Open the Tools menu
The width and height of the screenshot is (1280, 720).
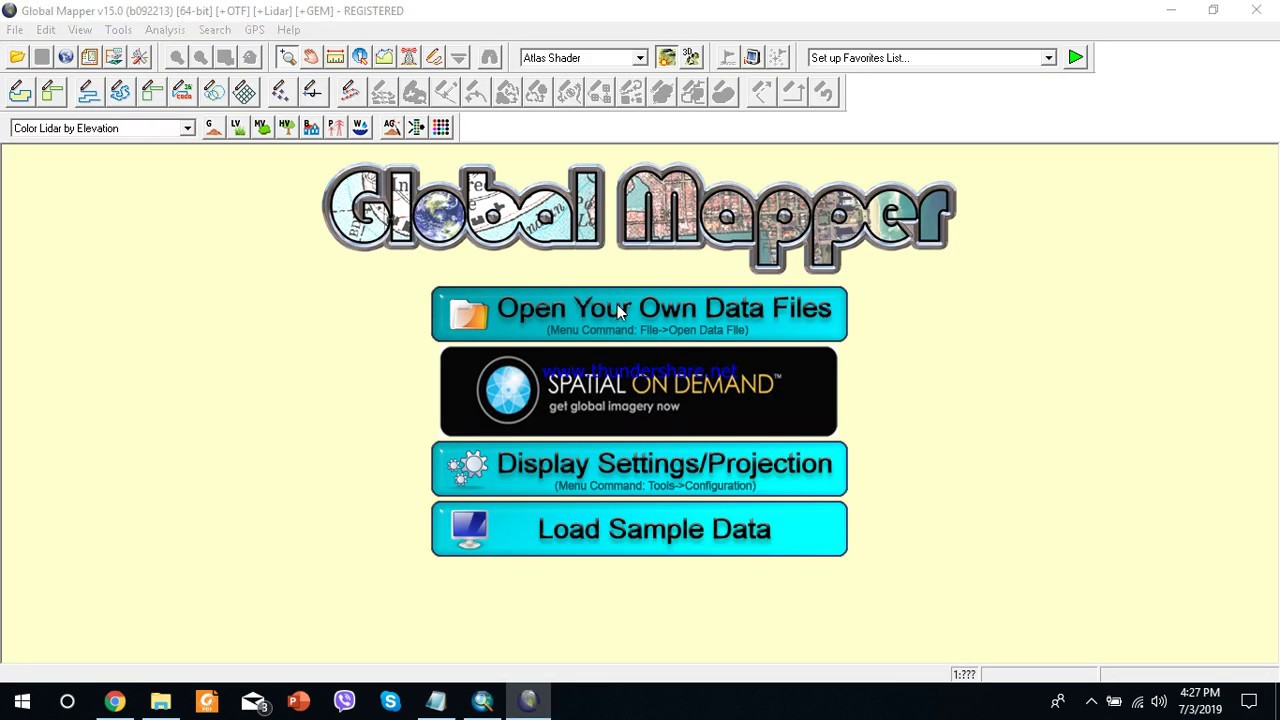pyautogui.click(x=118, y=30)
